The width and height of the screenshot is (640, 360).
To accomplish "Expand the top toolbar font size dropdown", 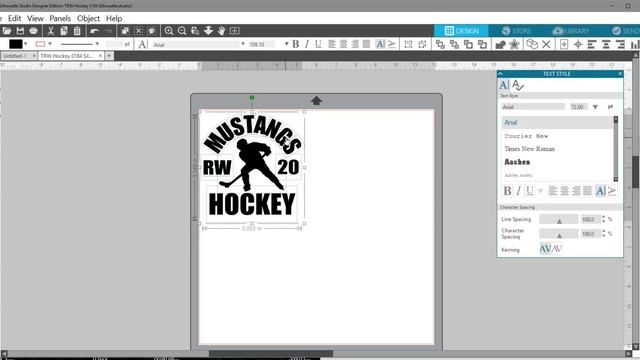I will (287, 44).
